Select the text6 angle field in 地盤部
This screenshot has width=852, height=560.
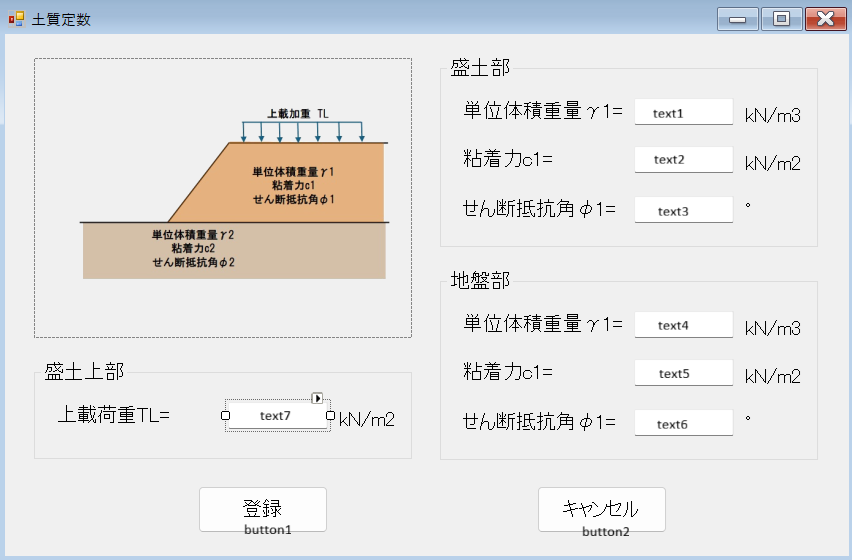683,423
